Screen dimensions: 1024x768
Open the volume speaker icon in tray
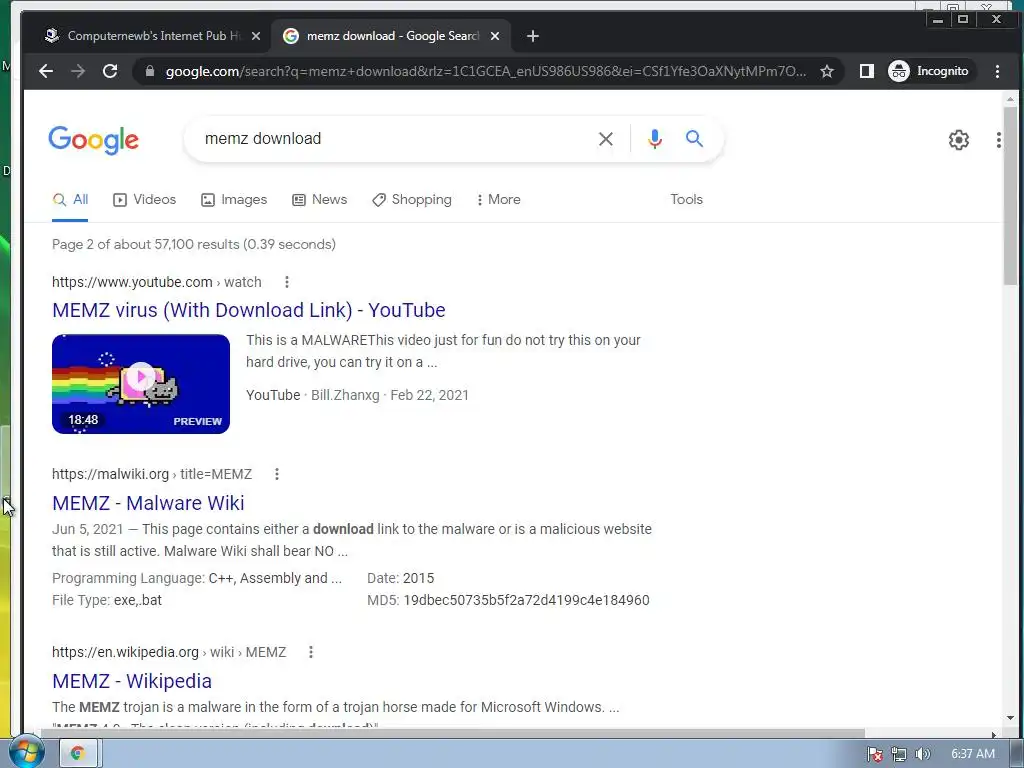point(922,754)
